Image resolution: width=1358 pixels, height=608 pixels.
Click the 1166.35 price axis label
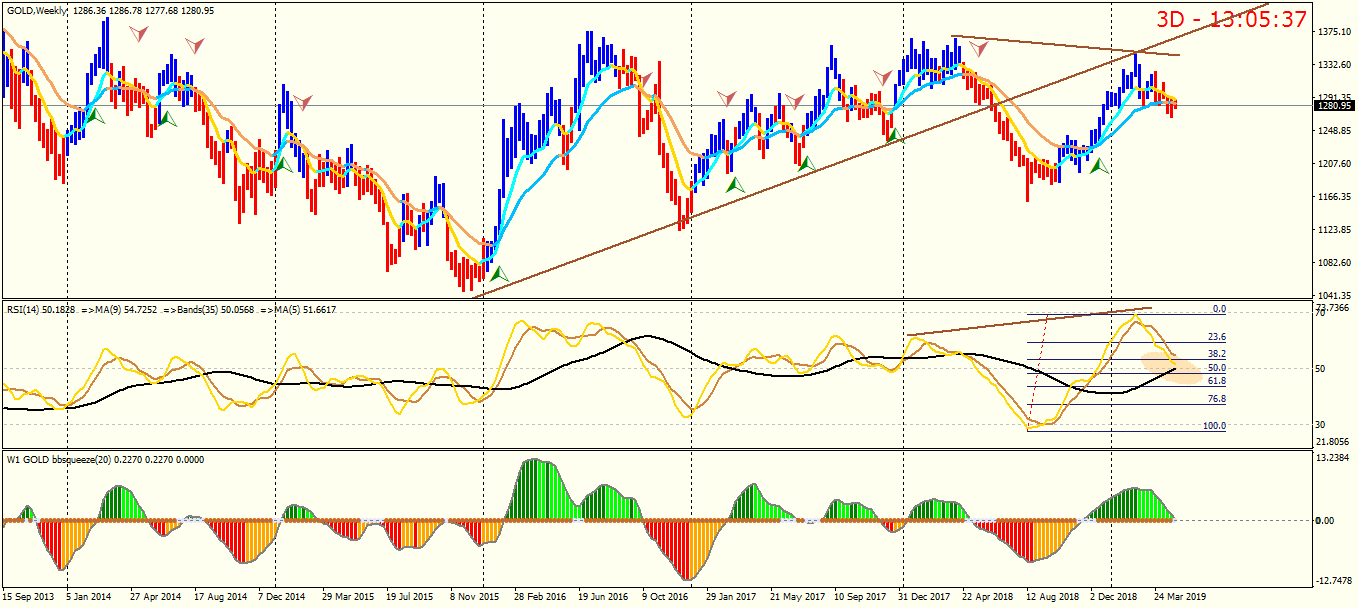[1335, 197]
